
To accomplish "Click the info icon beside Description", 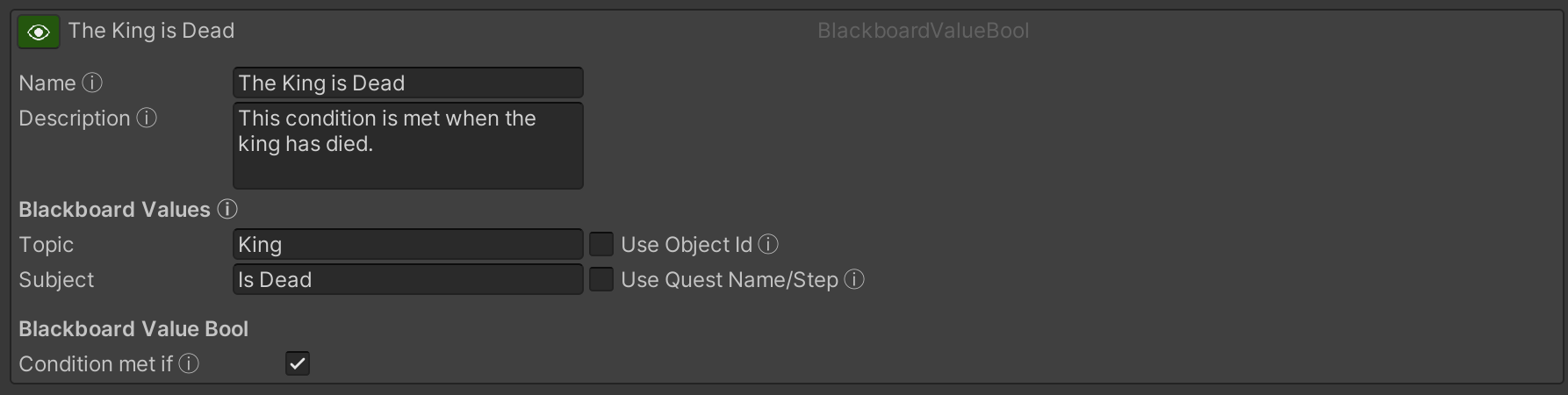I will click(x=147, y=118).
